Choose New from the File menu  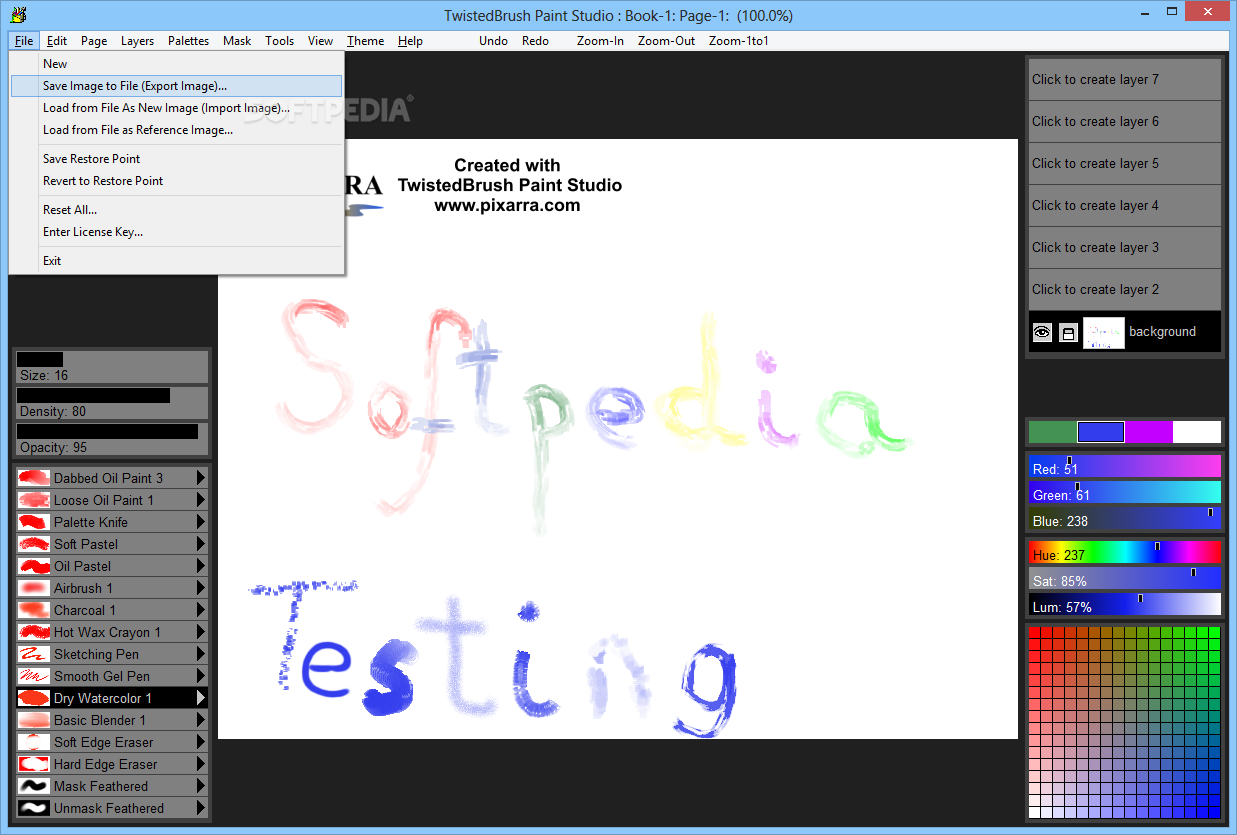[x=176, y=64]
